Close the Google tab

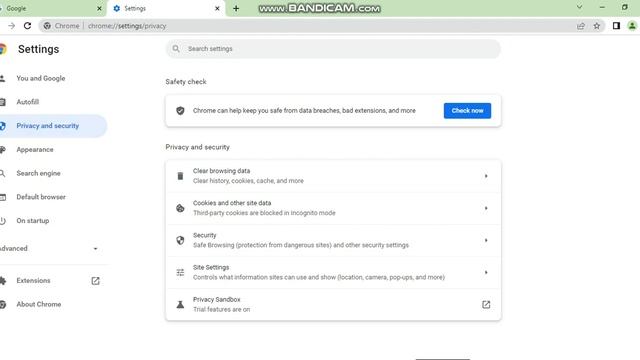tap(99, 8)
